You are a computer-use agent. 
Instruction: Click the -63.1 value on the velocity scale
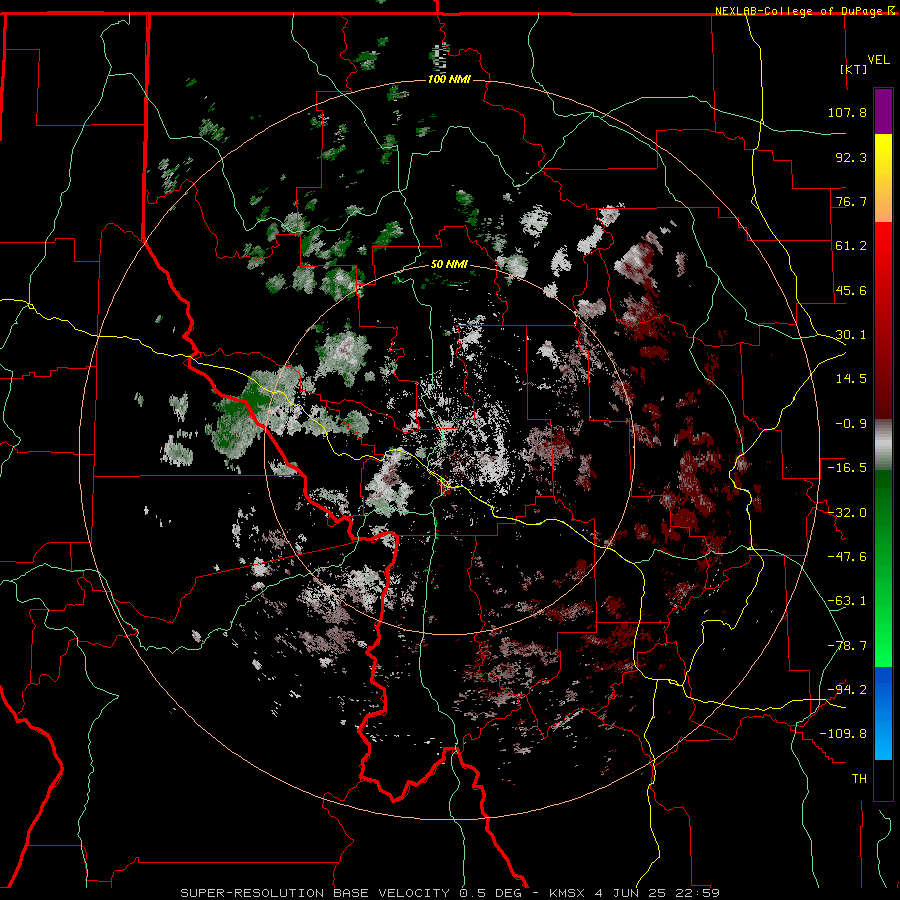click(847, 601)
